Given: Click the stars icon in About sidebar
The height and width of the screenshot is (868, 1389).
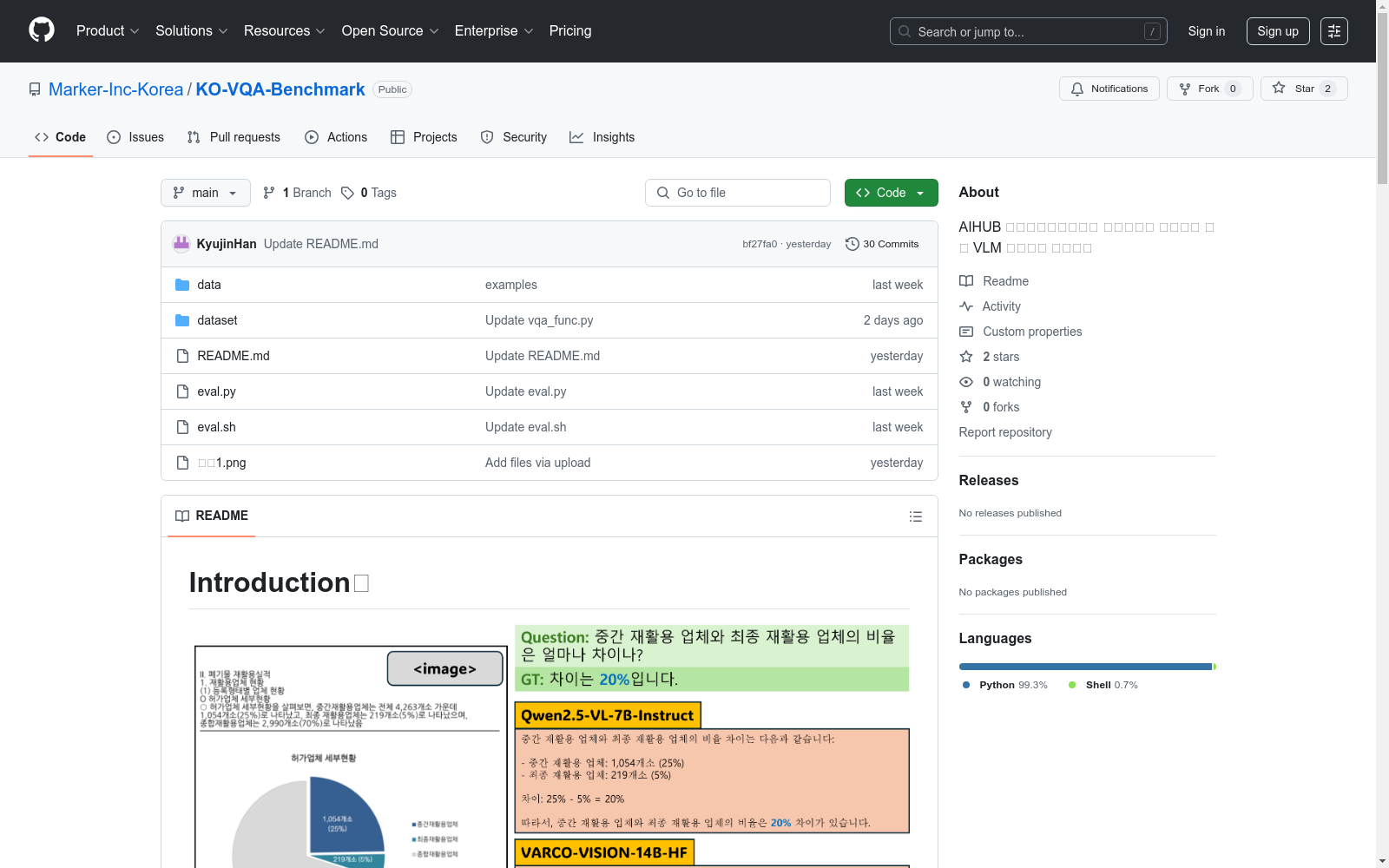Looking at the screenshot, I should (966, 357).
